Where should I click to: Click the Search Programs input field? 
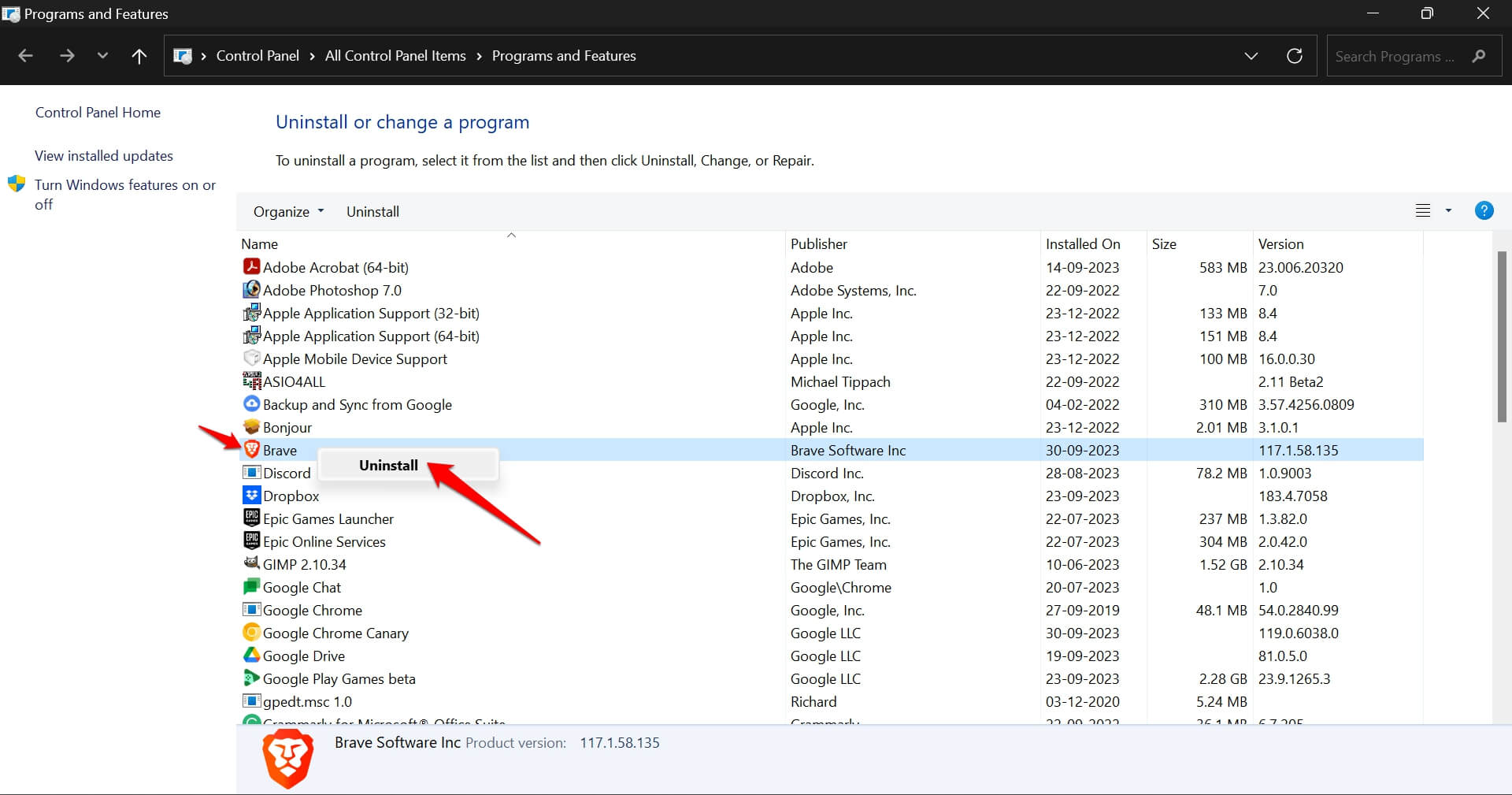pyautogui.click(x=1394, y=57)
